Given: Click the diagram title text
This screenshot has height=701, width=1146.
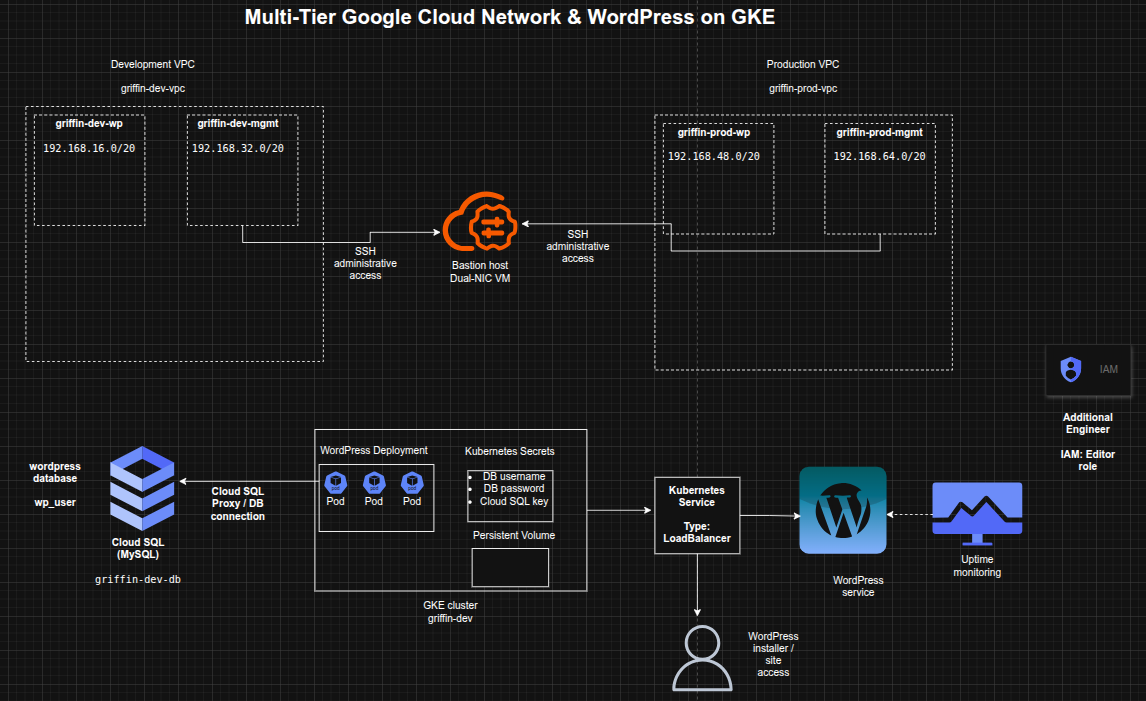Looking at the screenshot, I should click(x=510, y=17).
